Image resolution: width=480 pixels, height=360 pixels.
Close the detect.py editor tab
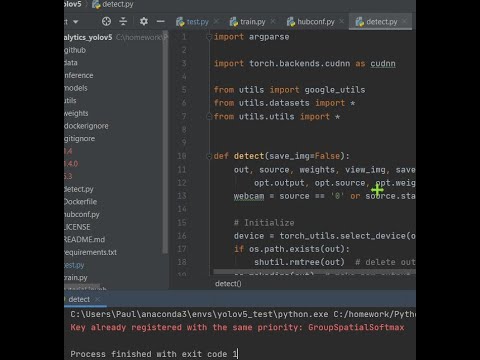404,22
